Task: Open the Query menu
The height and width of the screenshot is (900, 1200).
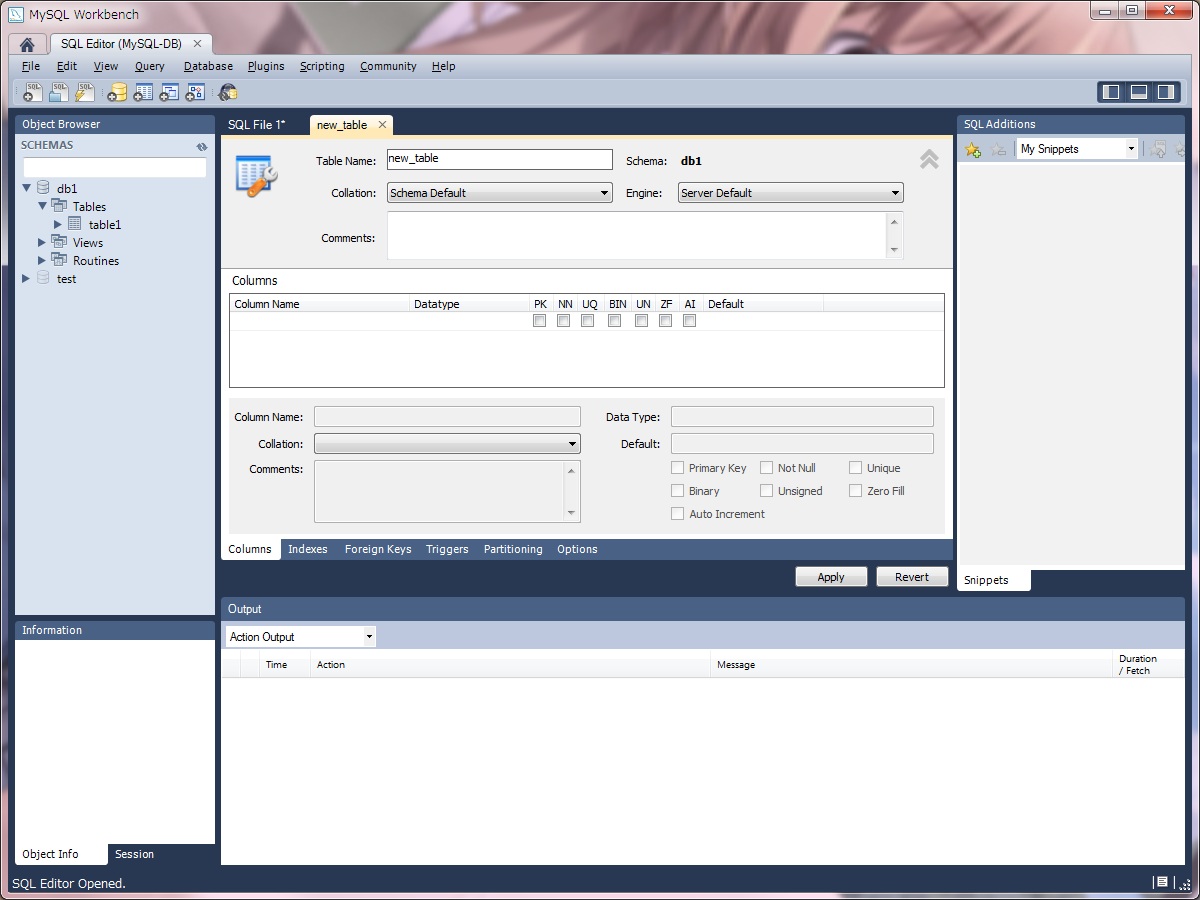Action: (x=149, y=66)
